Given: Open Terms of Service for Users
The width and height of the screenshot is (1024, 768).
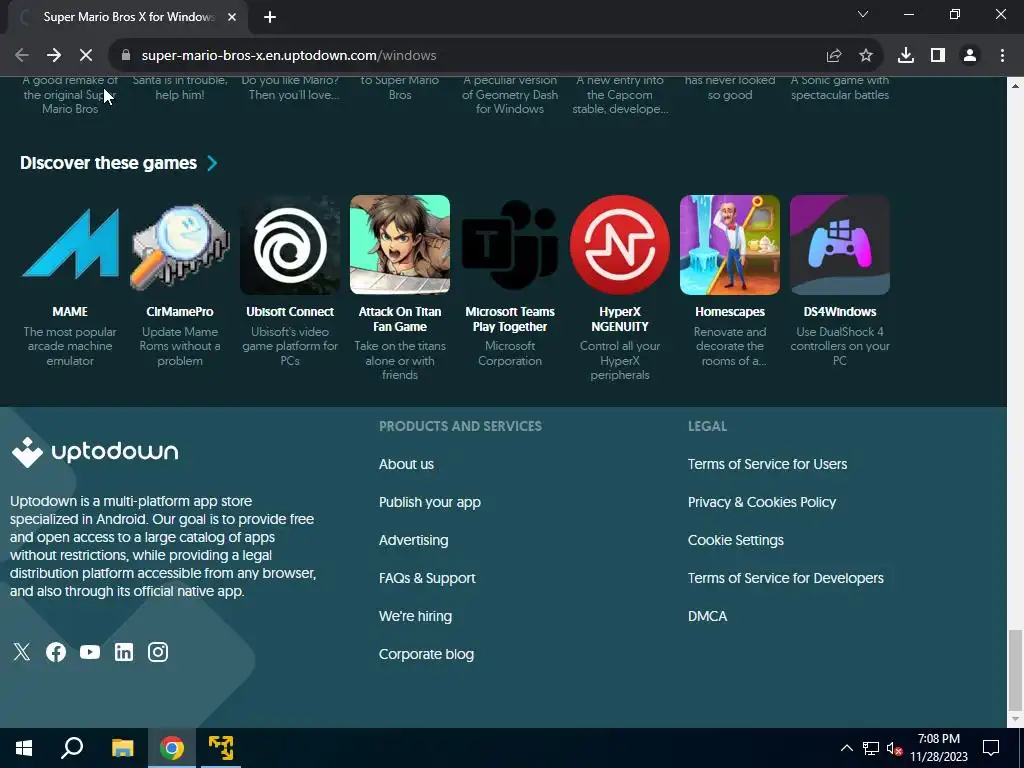Looking at the screenshot, I should (x=767, y=464).
